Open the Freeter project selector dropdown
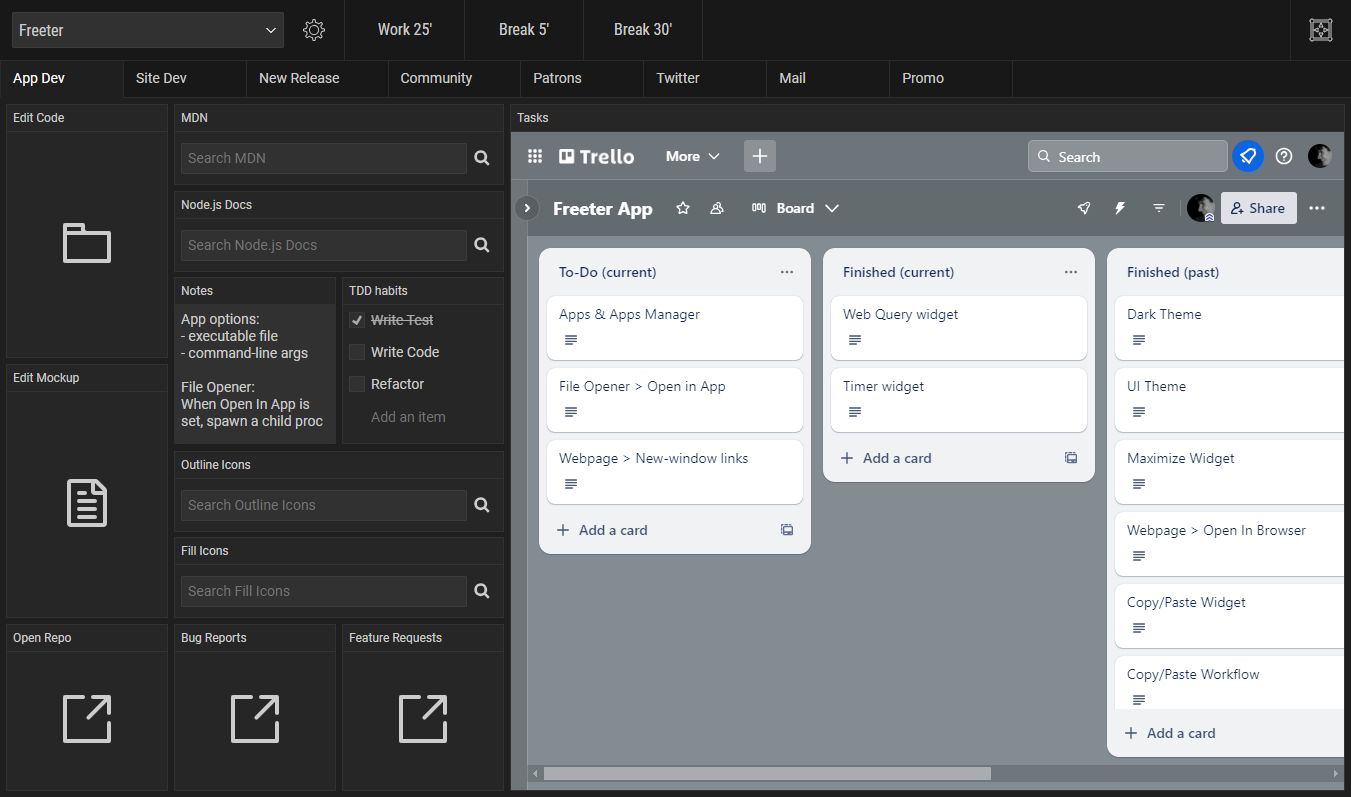 pyautogui.click(x=147, y=30)
